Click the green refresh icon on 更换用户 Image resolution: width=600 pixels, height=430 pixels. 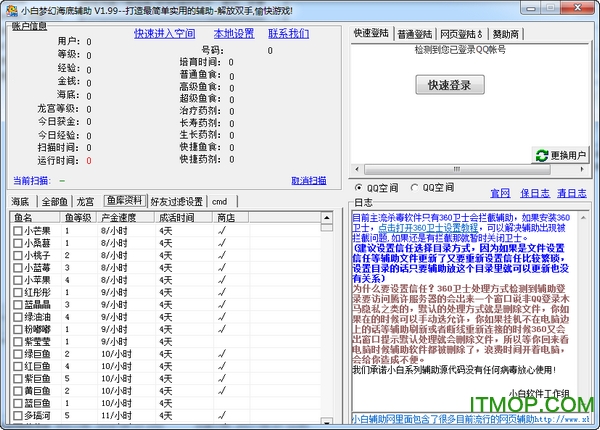click(x=541, y=155)
